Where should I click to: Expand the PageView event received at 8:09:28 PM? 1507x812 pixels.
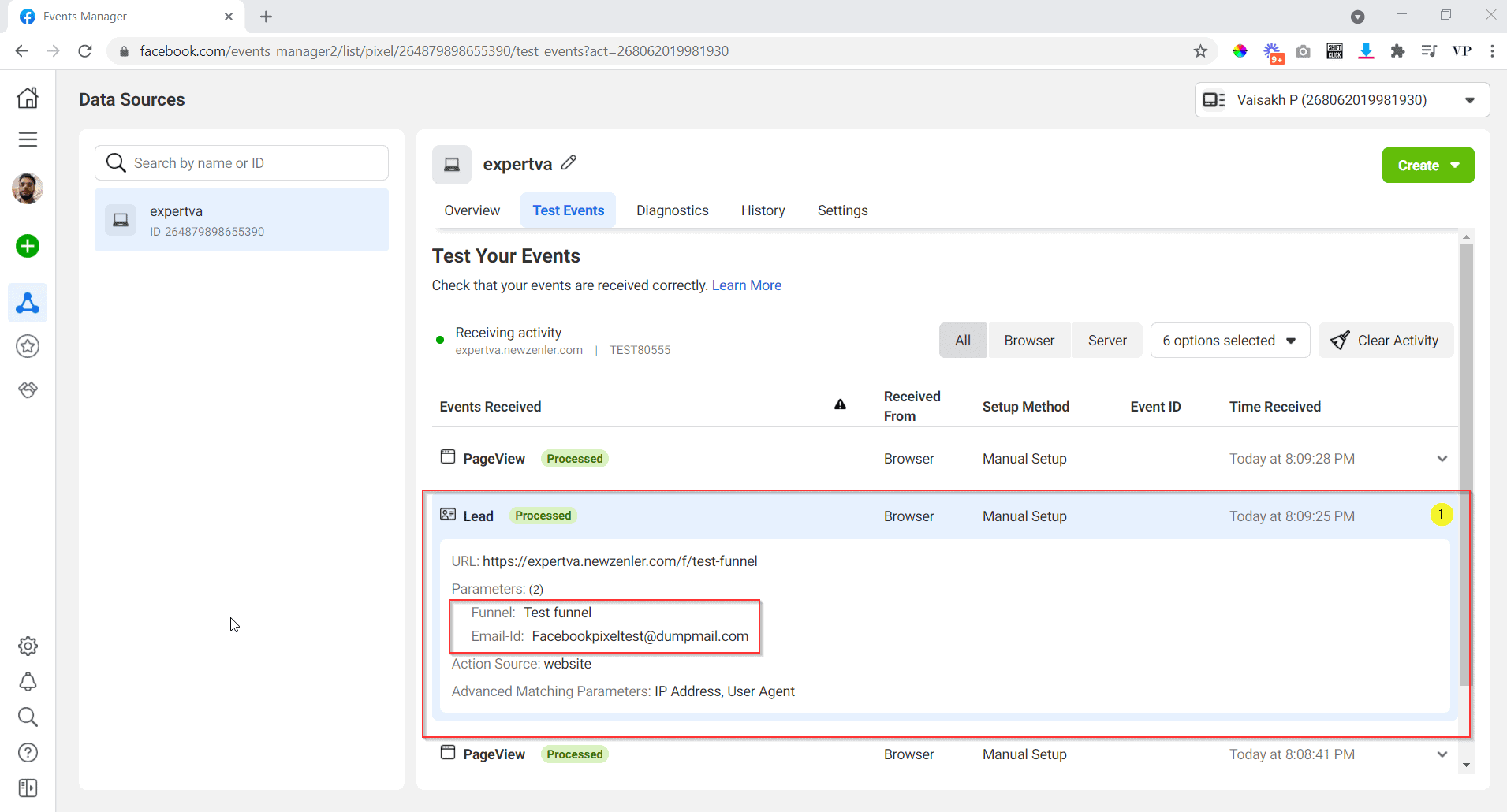1442,458
